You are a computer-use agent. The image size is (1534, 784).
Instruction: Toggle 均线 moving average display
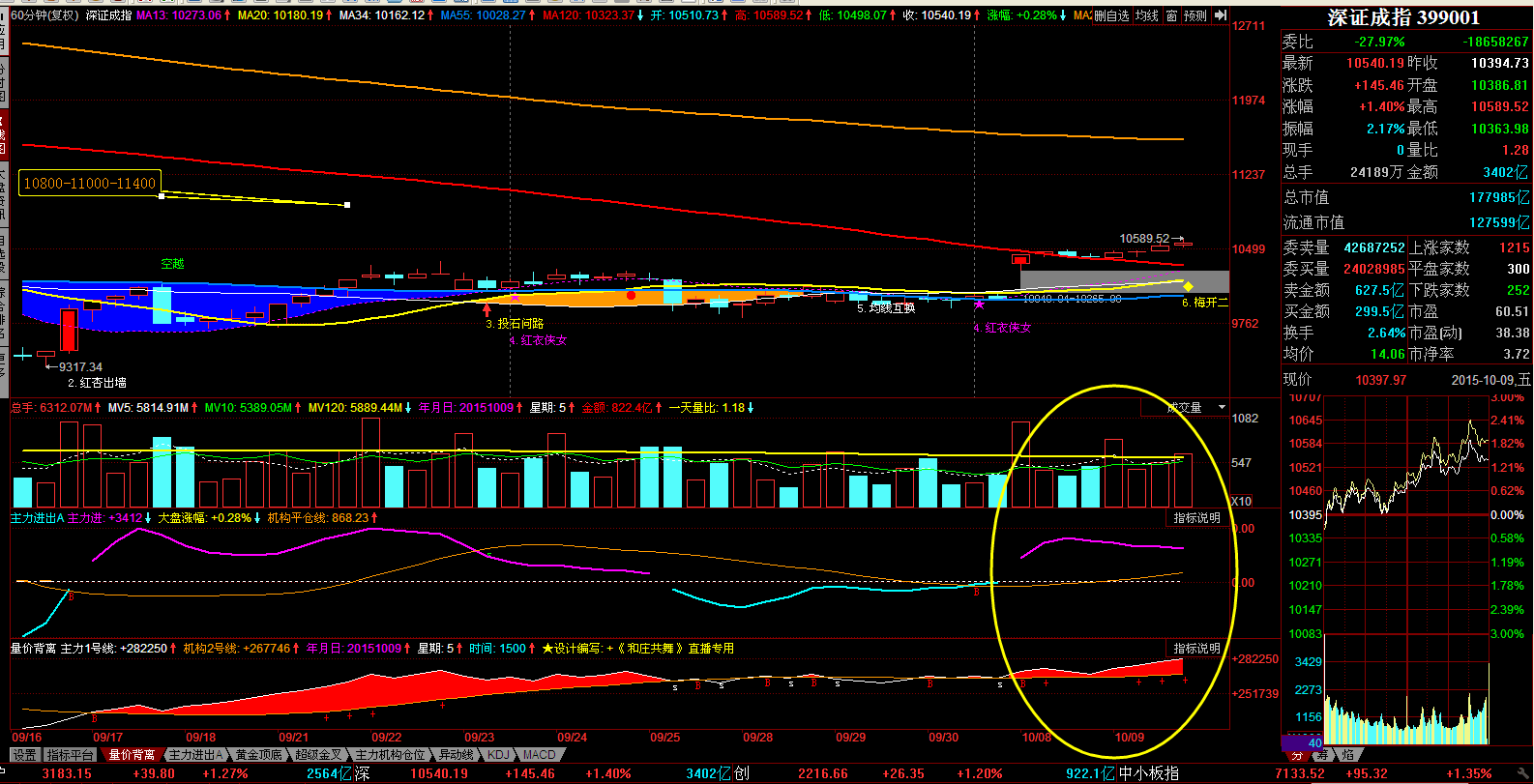click(x=1147, y=15)
